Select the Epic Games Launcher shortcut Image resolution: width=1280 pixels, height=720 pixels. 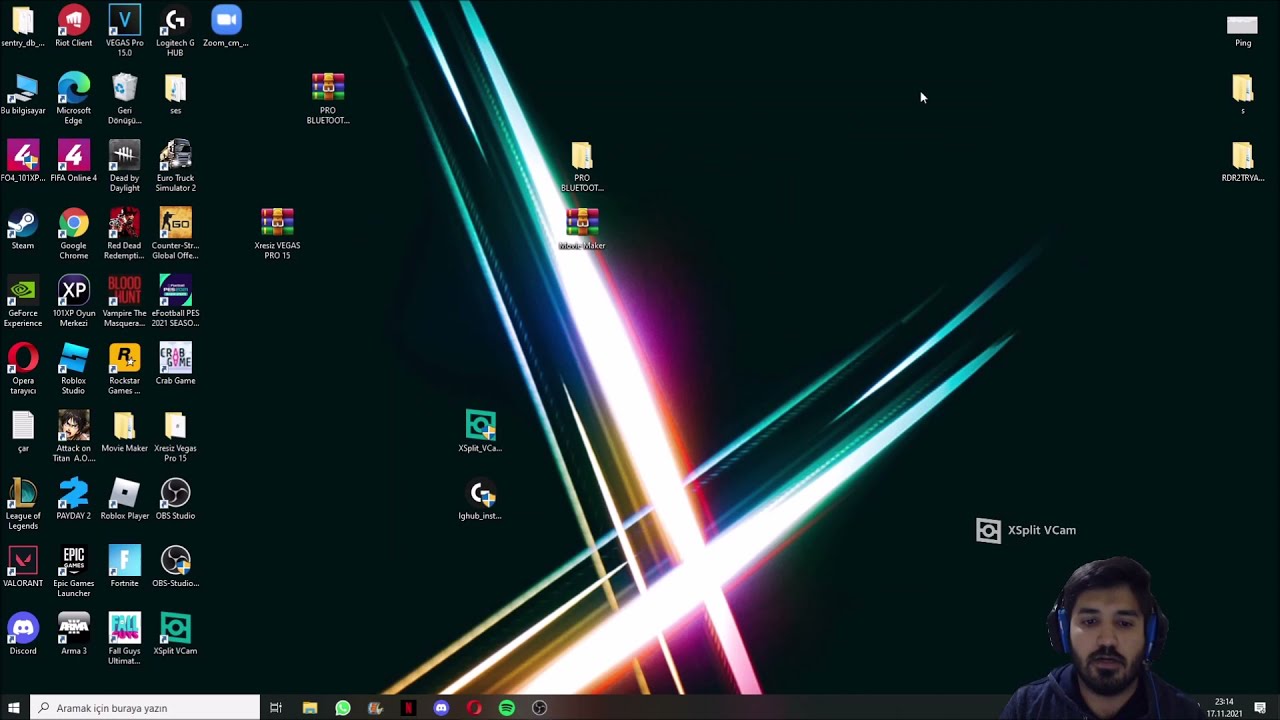click(x=73, y=572)
